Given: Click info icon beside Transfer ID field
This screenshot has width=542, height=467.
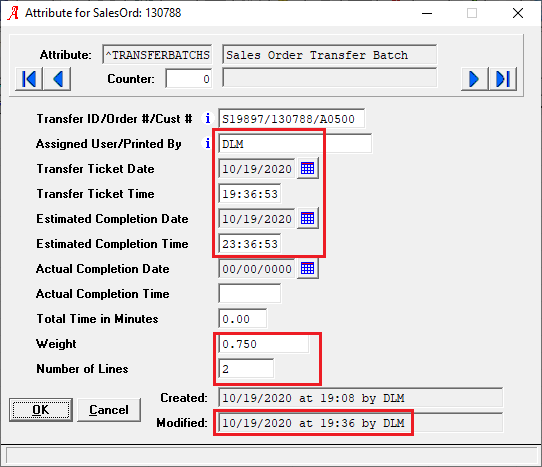Looking at the screenshot, I should (207, 119).
